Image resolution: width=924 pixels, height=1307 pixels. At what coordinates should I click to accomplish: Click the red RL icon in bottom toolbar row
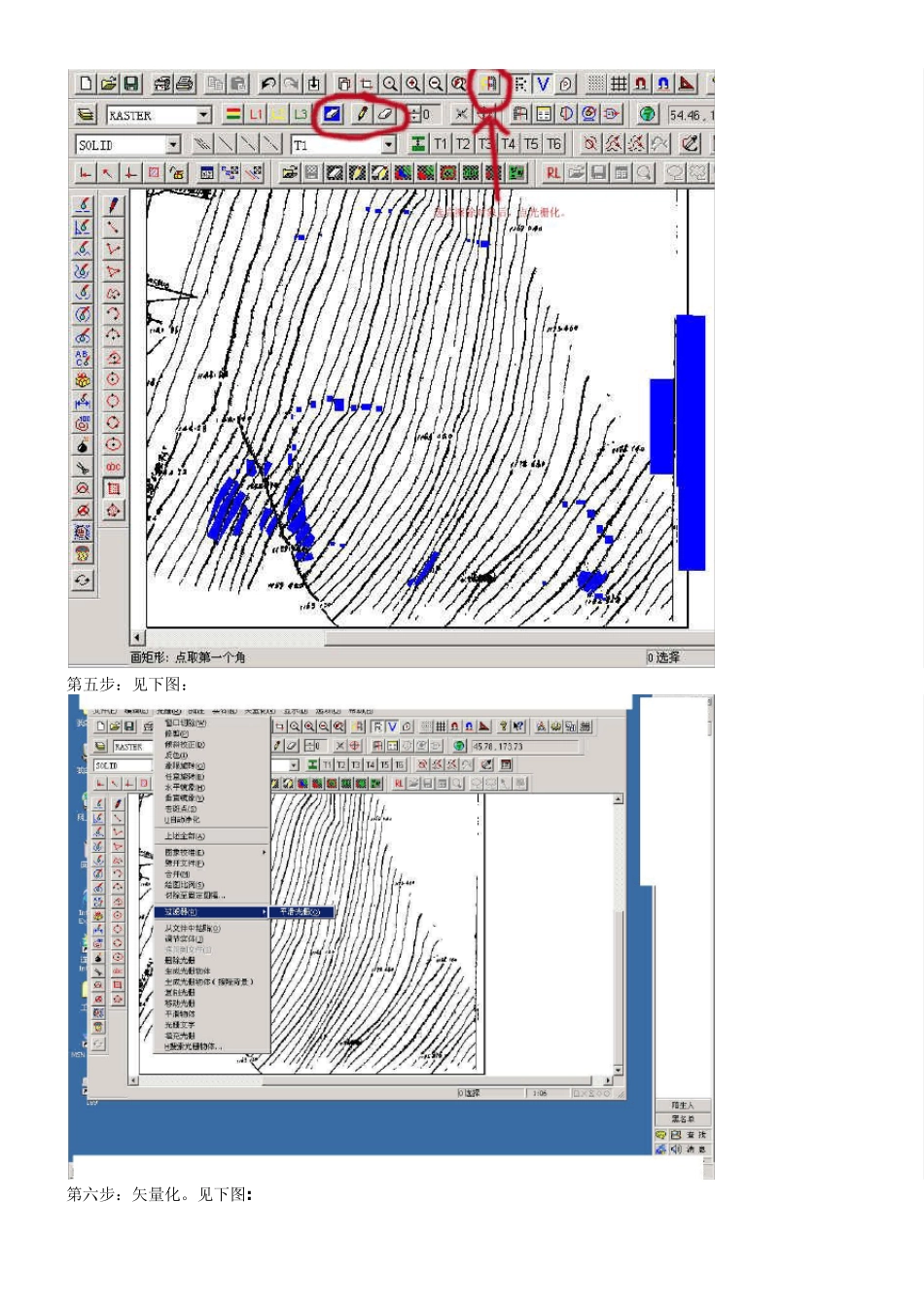(553, 173)
